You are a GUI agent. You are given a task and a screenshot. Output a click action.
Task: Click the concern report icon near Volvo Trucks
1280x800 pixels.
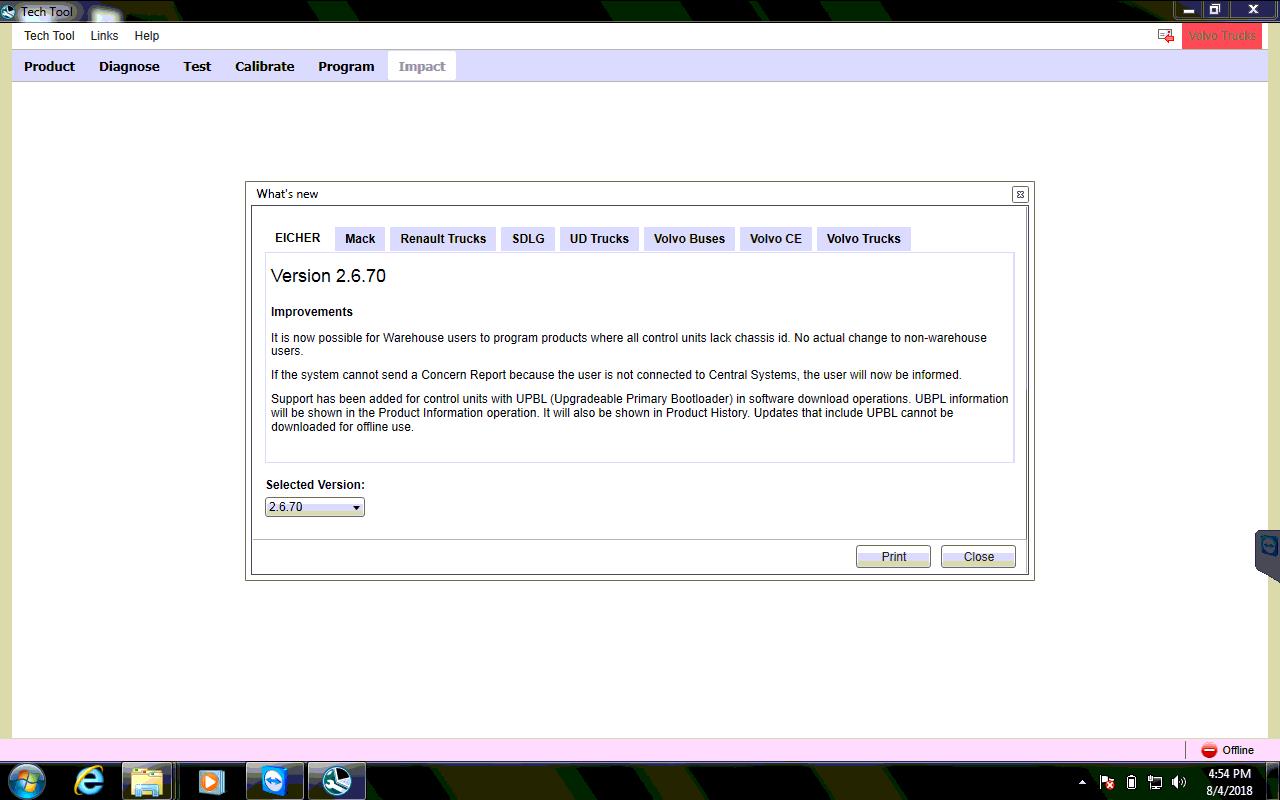point(1165,36)
